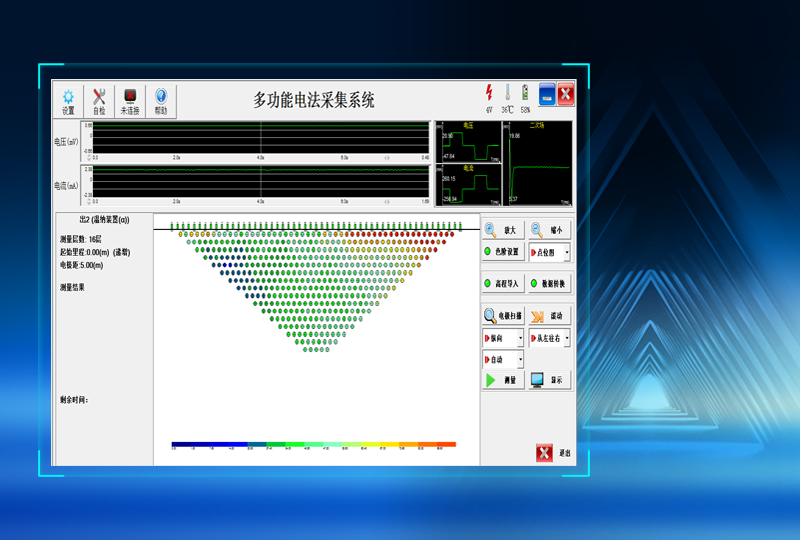Toggle the 高程导入 elevation import option
The height and width of the screenshot is (540, 800).
pyautogui.click(x=503, y=284)
